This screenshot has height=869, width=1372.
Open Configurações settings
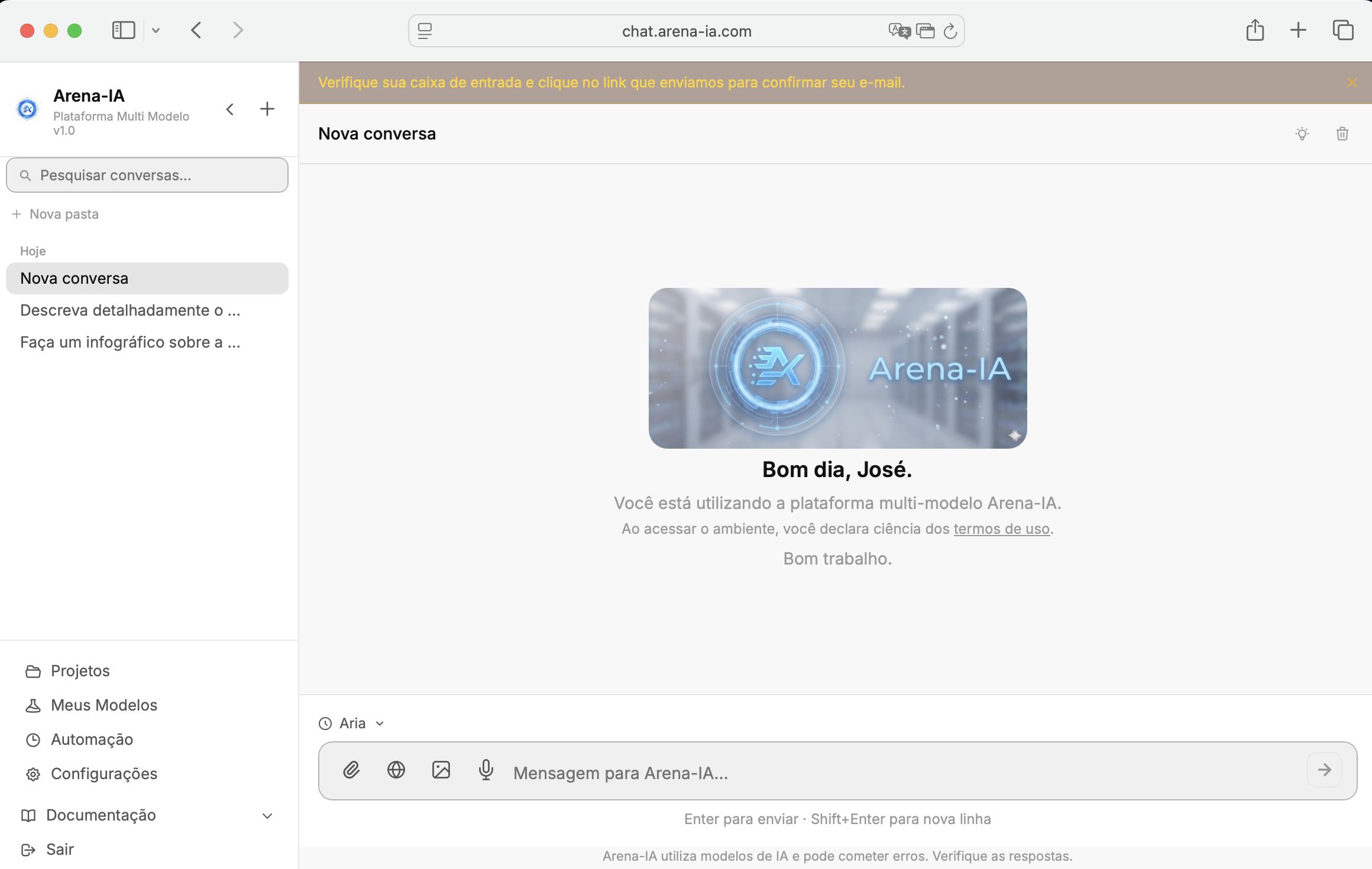pyautogui.click(x=91, y=774)
